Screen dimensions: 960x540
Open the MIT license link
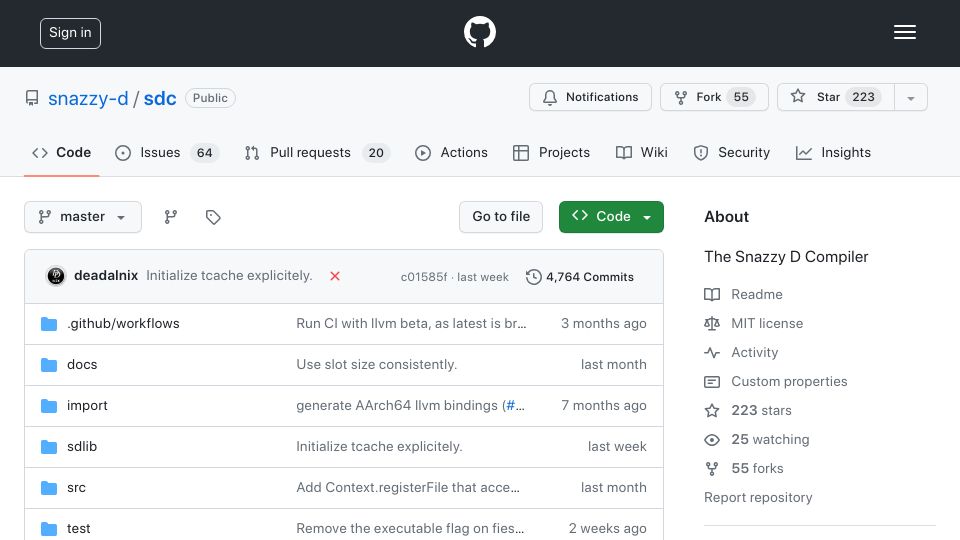pos(754,323)
